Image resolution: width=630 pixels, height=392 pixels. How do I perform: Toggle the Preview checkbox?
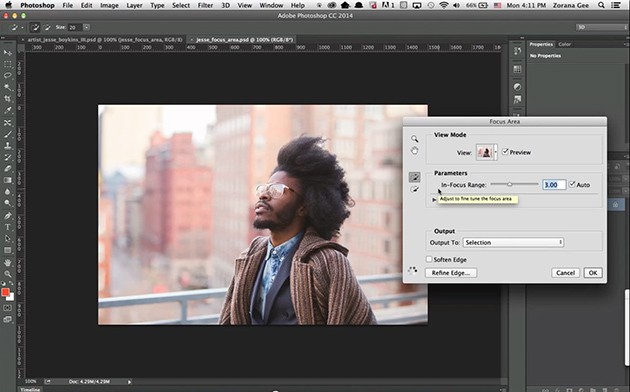pyautogui.click(x=505, y=152)
